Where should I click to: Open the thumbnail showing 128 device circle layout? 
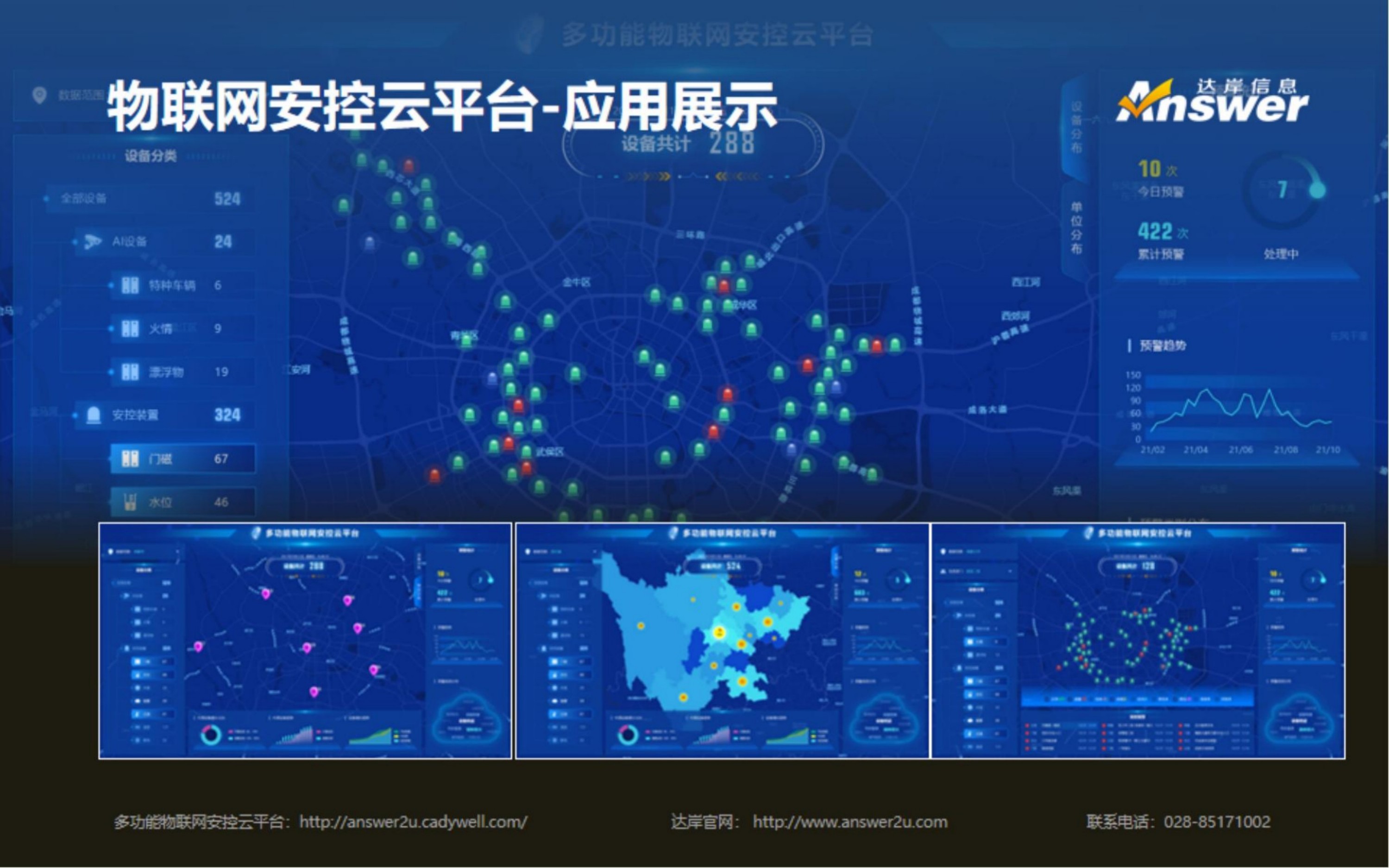point(1138,641)
